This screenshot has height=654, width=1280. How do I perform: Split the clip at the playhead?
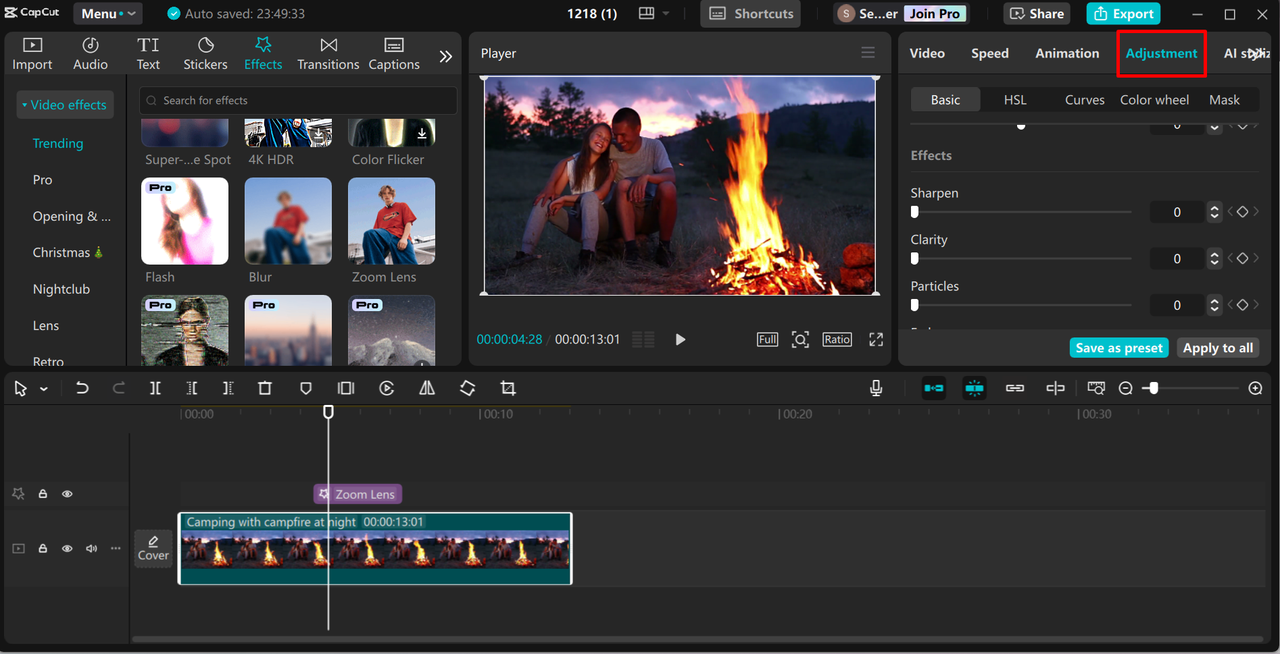click(155, 388)
